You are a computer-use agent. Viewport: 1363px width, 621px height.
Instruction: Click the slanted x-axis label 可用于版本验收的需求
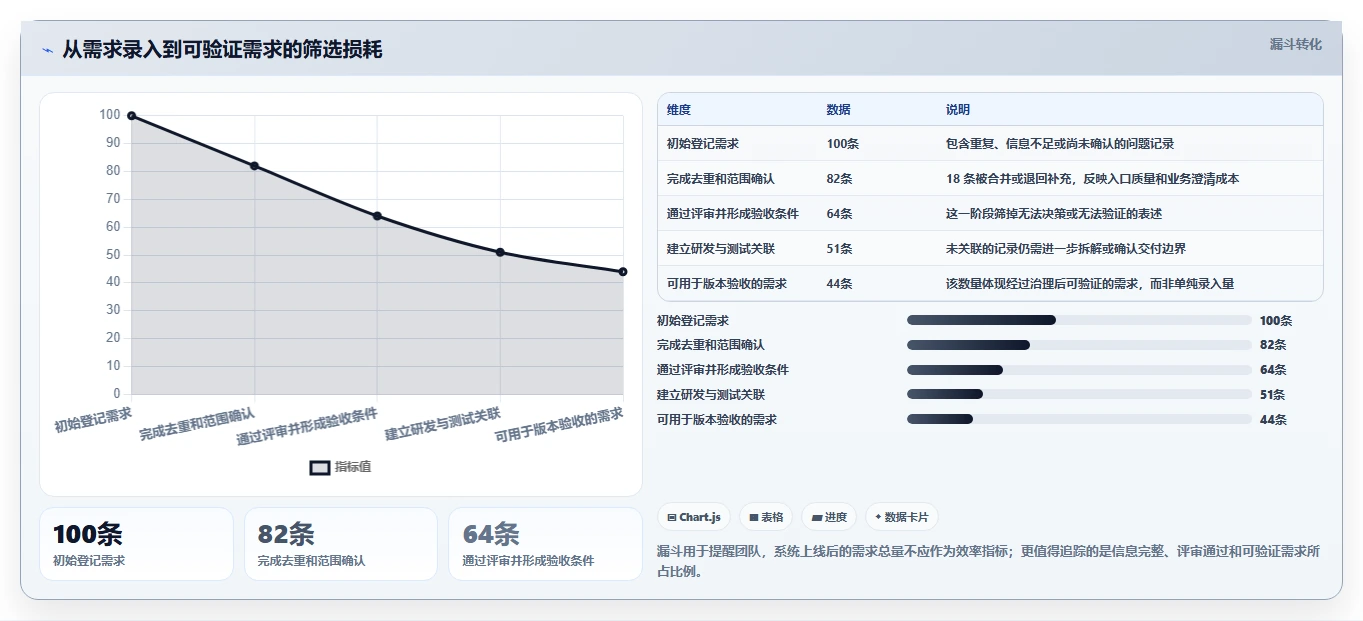click(x=559, y=425)
